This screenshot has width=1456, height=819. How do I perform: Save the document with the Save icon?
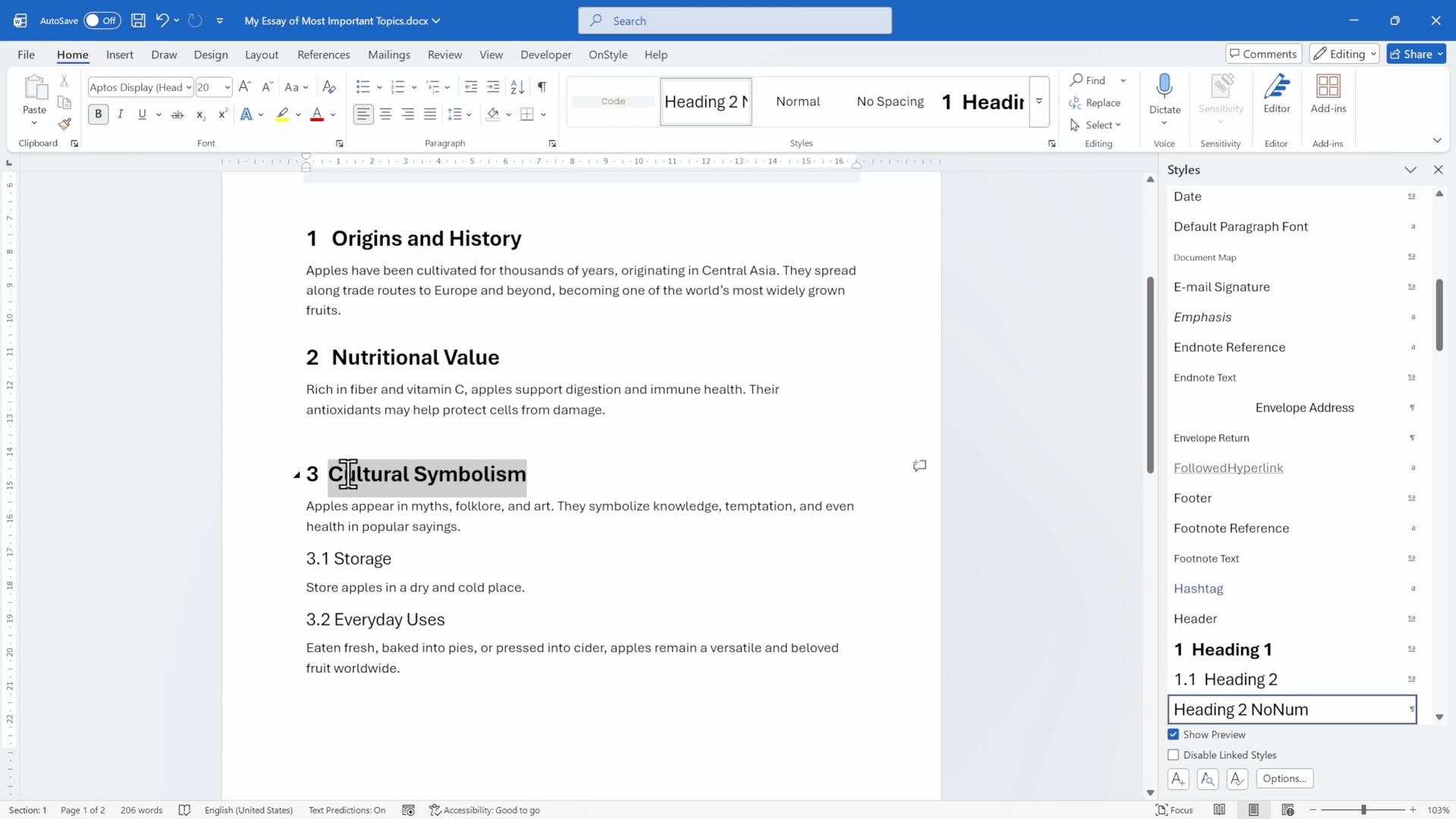138,20
